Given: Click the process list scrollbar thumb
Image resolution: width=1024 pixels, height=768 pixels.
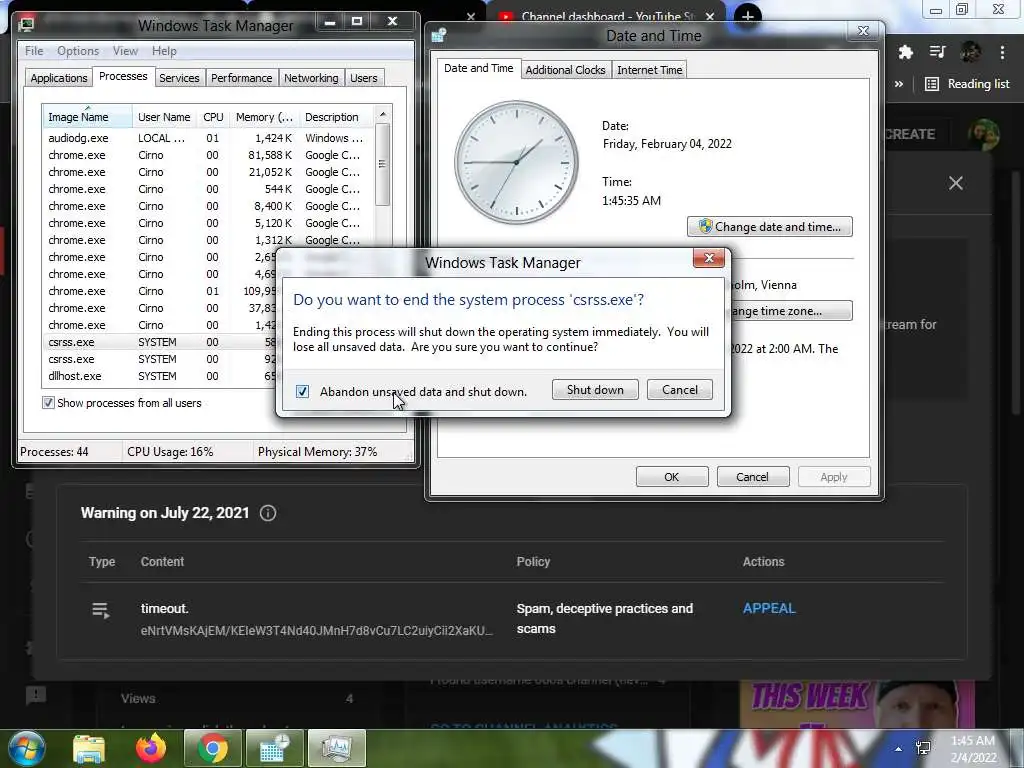Looking at the screenshot, I should coord(383,165).
